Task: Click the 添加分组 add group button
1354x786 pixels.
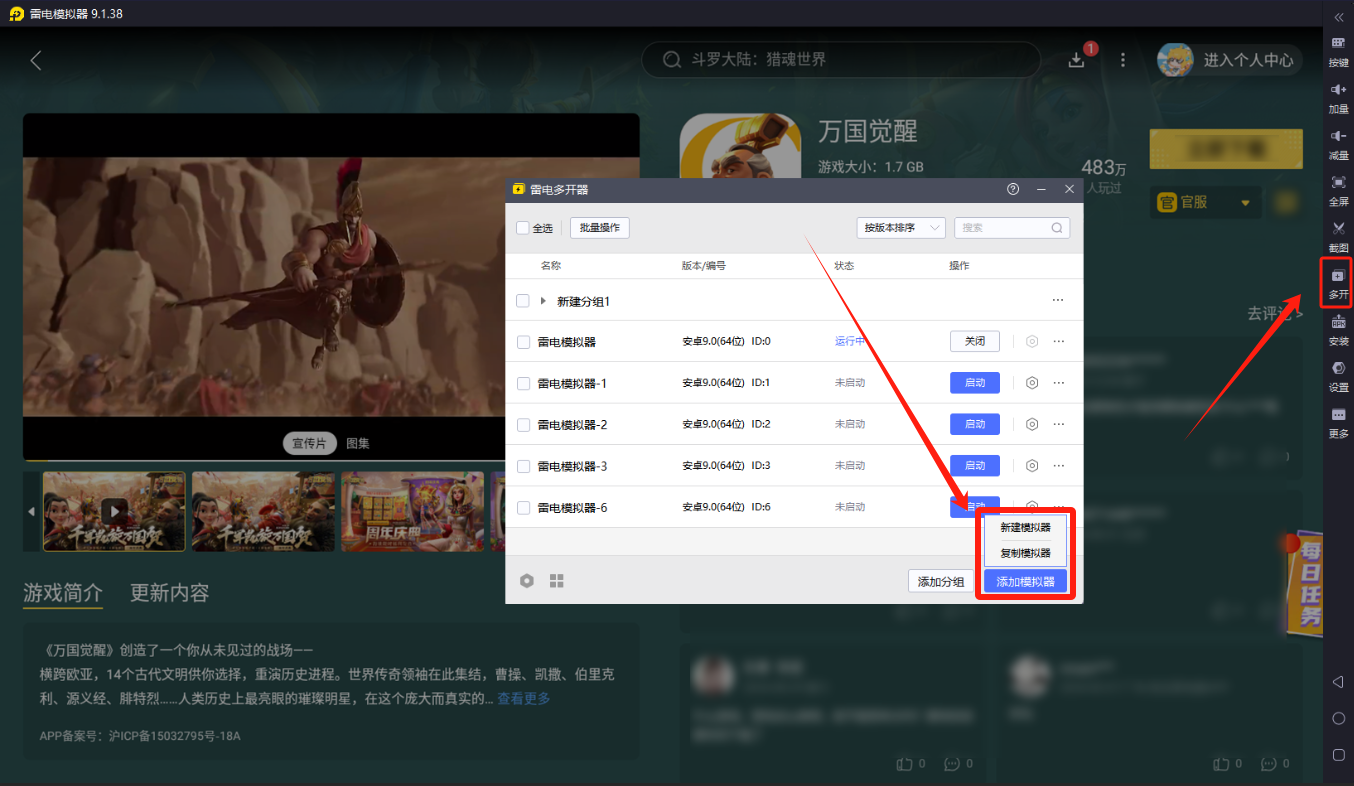Action: point(941,582)
